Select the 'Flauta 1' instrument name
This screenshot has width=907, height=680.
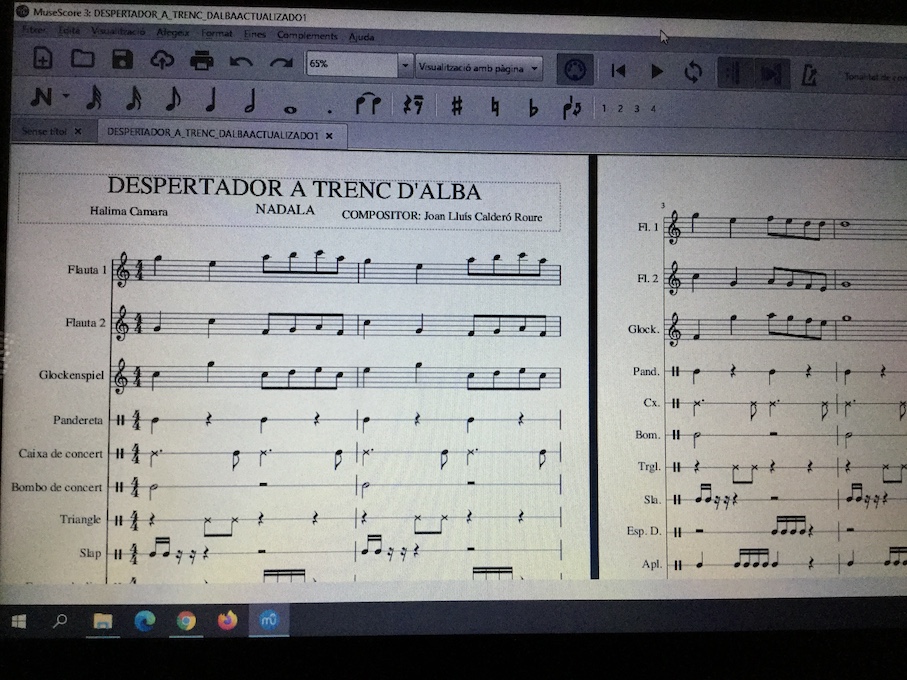coord(87,269)
